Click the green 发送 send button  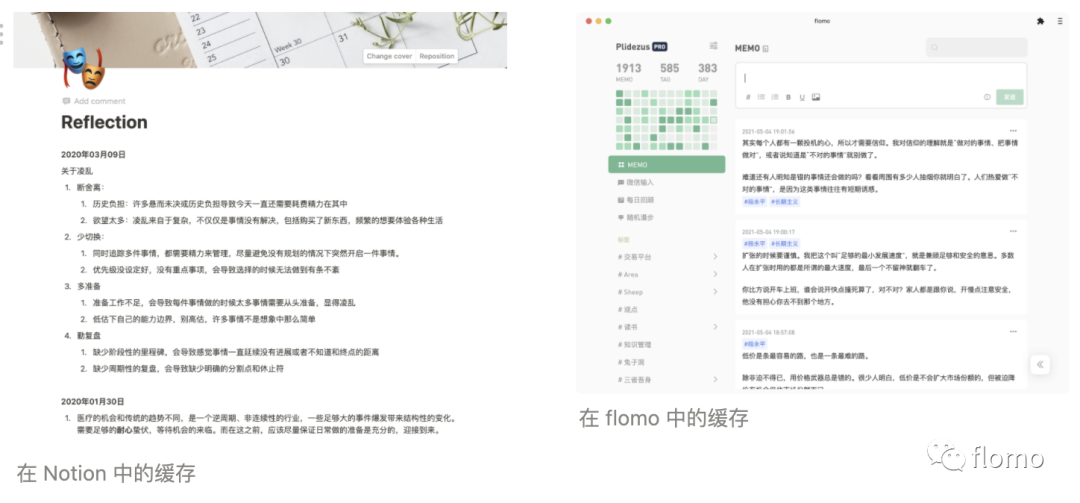(x=1009, y=97)
